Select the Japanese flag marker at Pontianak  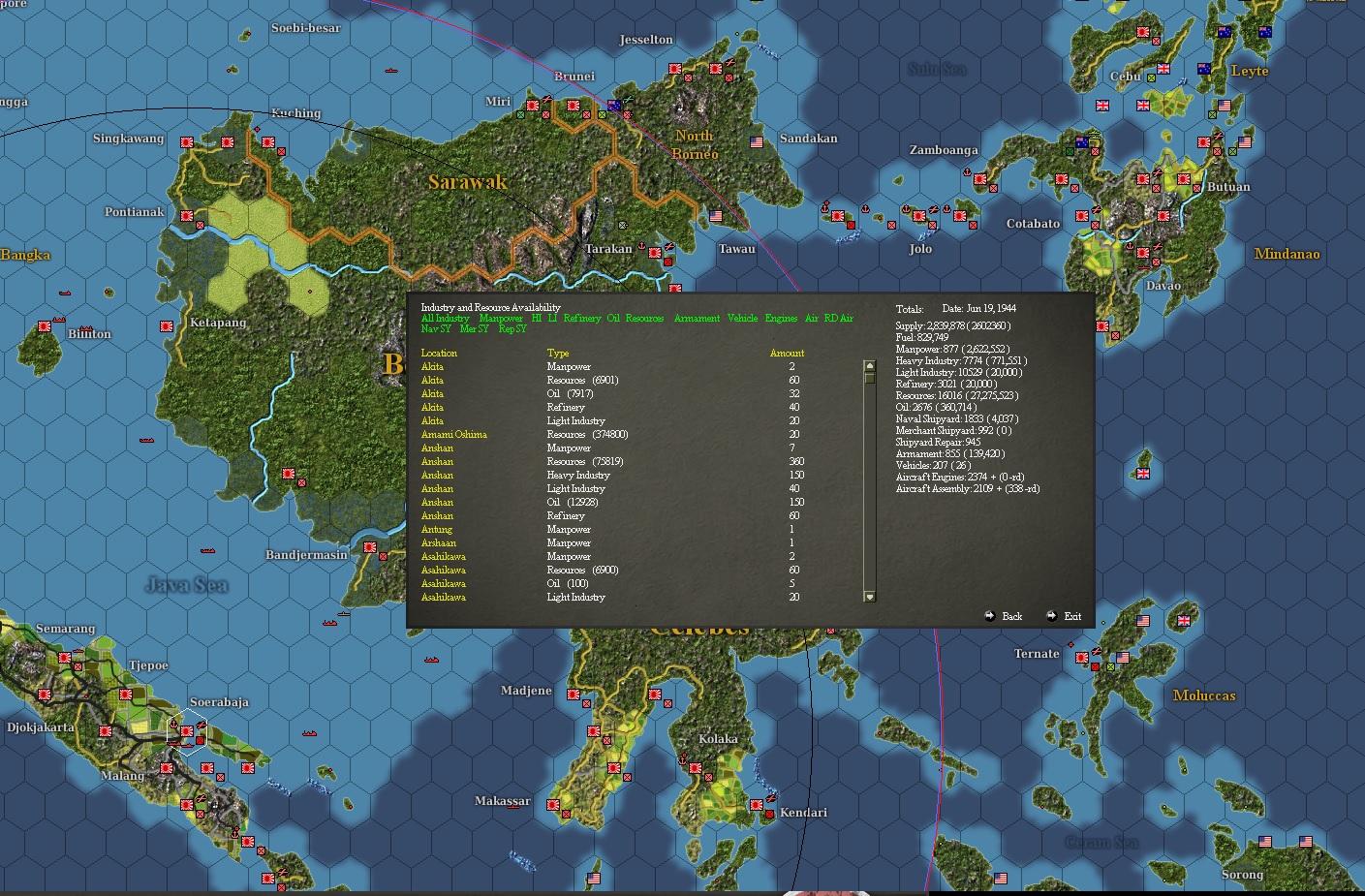pos(187,216)
